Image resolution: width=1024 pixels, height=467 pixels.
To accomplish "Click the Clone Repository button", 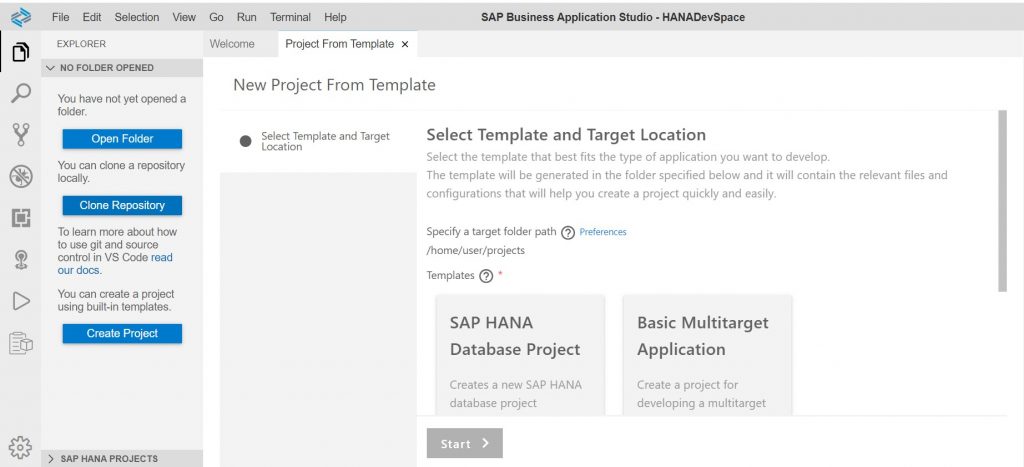I will [122, 205].
